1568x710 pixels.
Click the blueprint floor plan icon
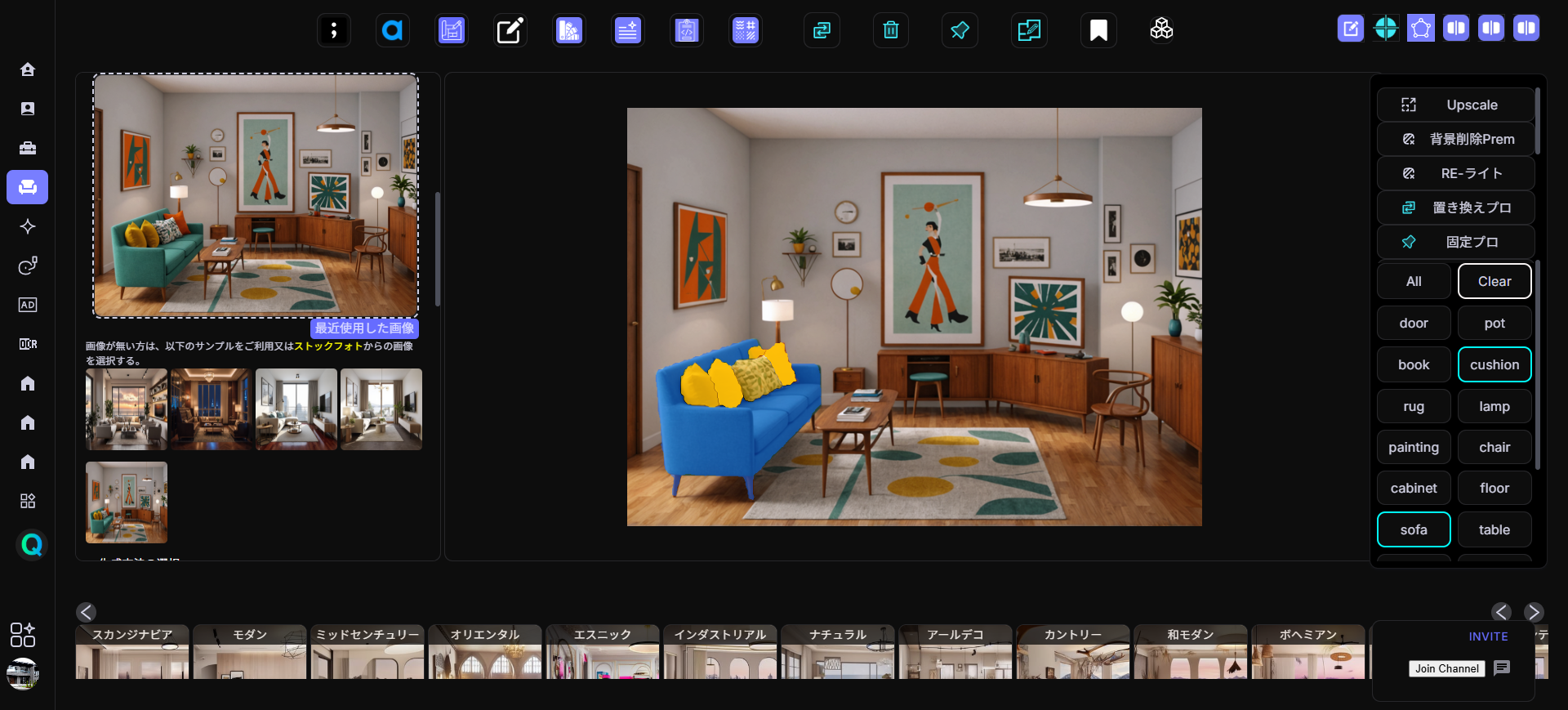452,30
